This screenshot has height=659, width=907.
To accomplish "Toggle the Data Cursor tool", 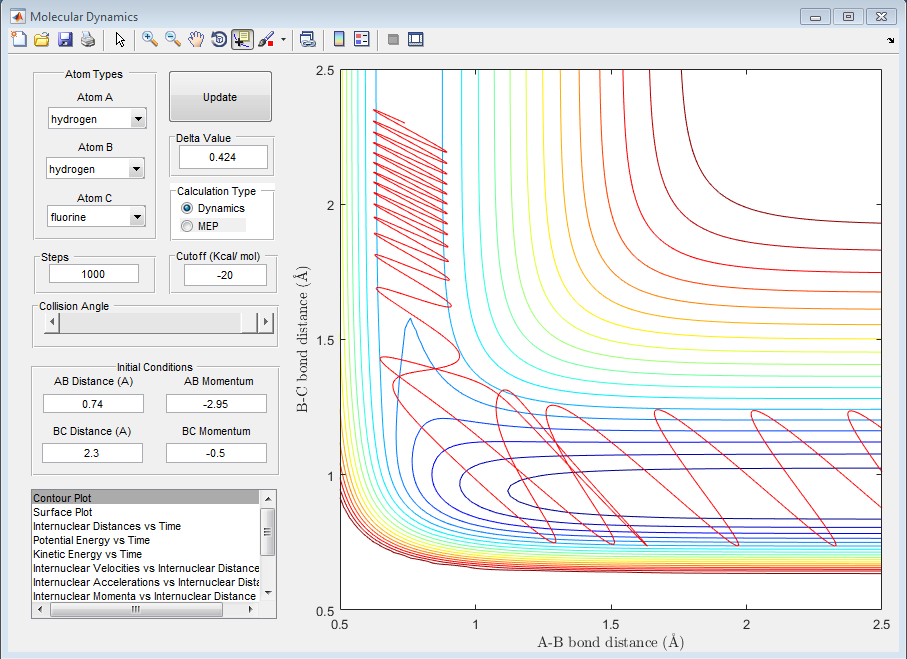I will tap(242, 39).
